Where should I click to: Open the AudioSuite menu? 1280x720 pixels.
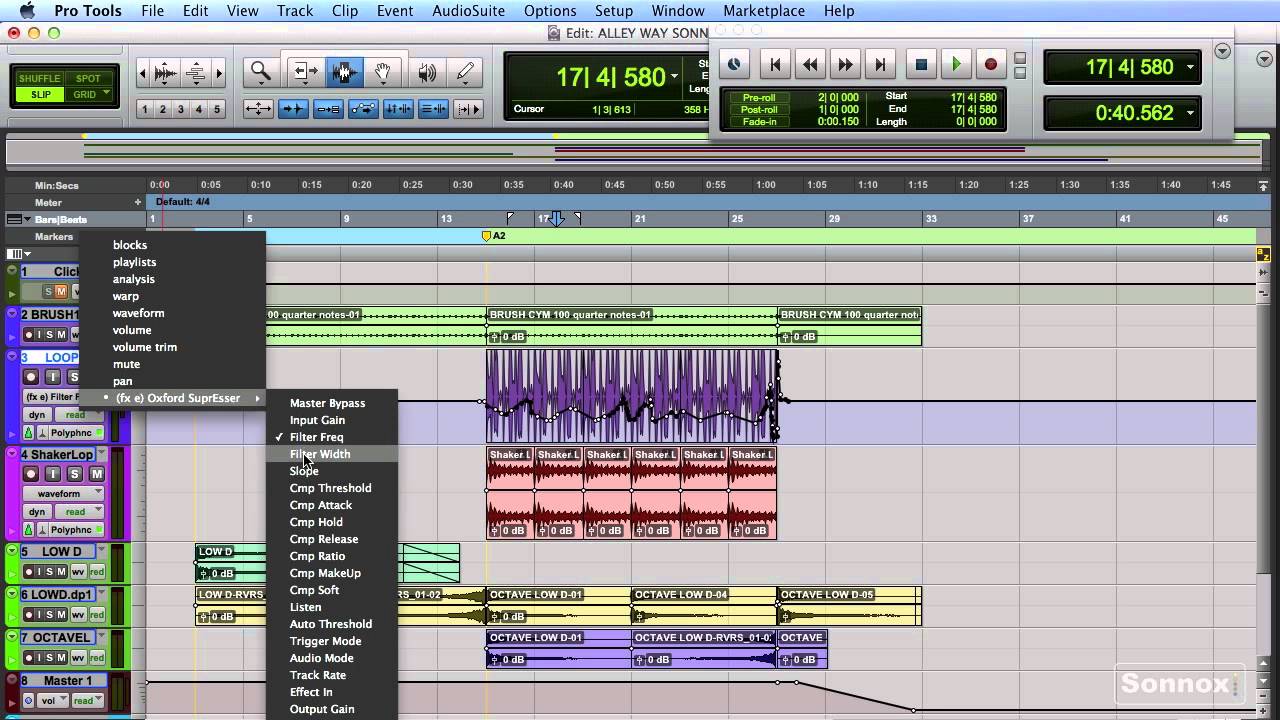tap(468, 11)
